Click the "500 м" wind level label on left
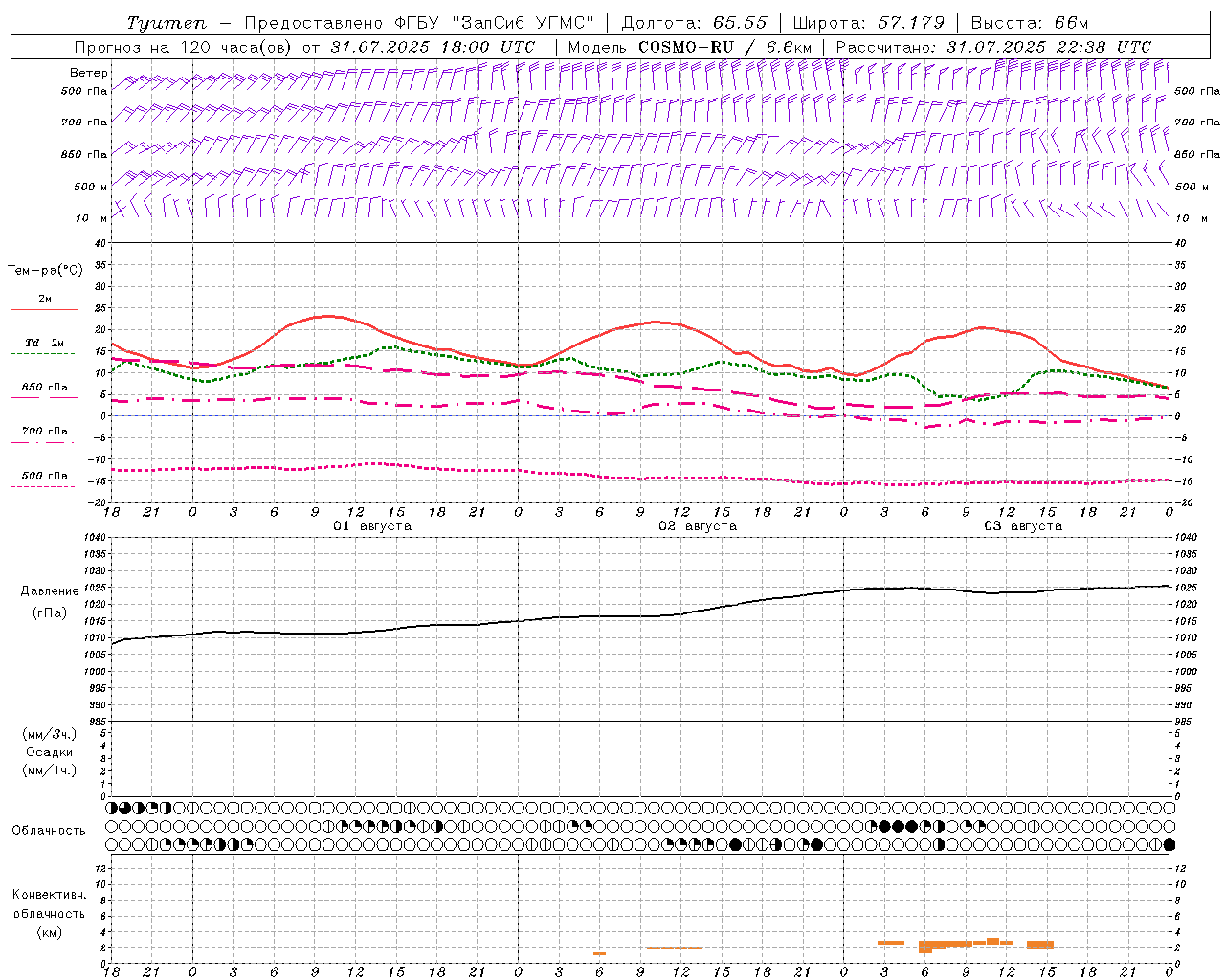1225x980 pixels. tap(91, 187)
